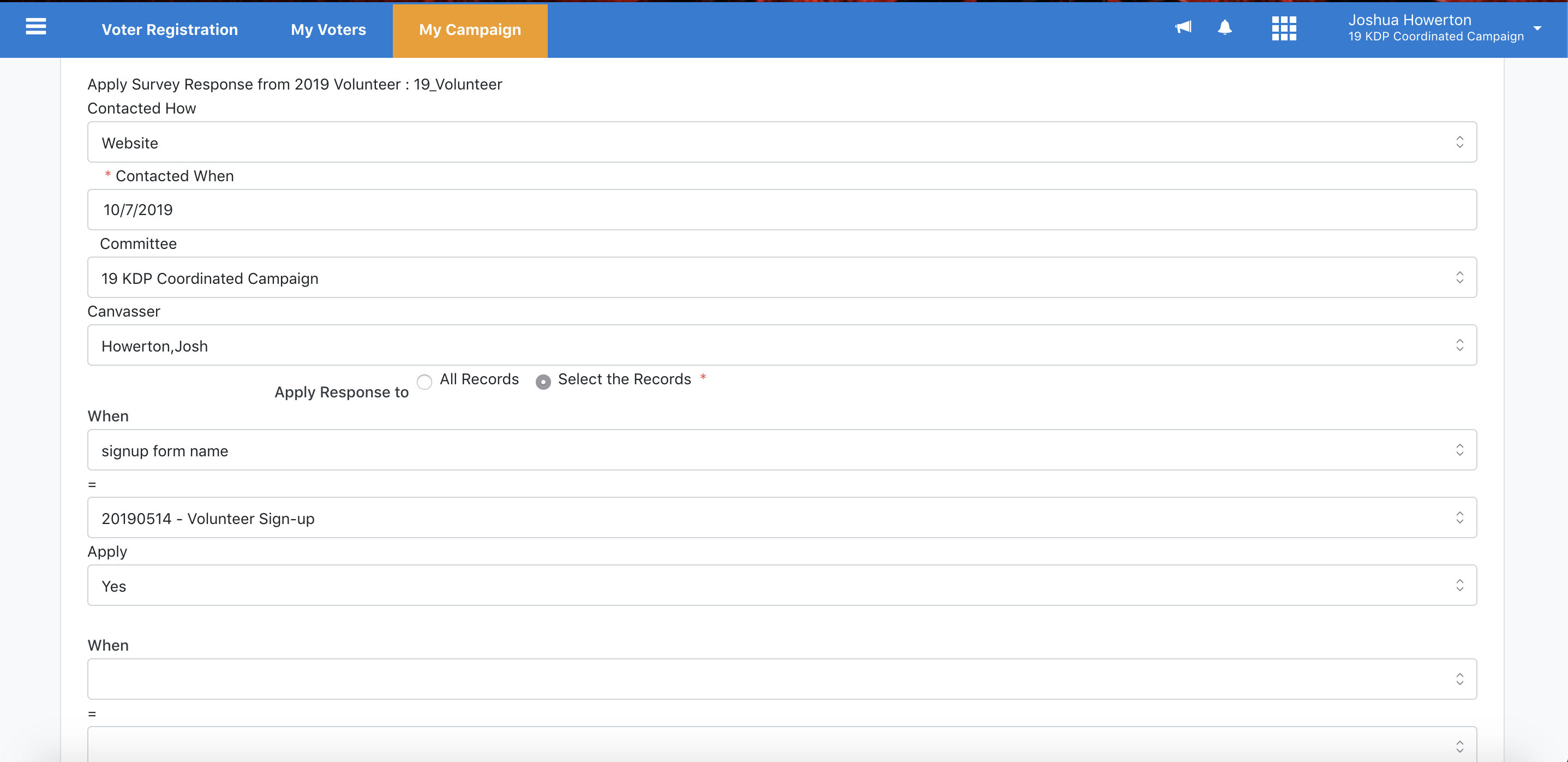Expand the 20190514 Volunteer Sign-up dropdown
1568x762 pixels.
coord(782,518)
